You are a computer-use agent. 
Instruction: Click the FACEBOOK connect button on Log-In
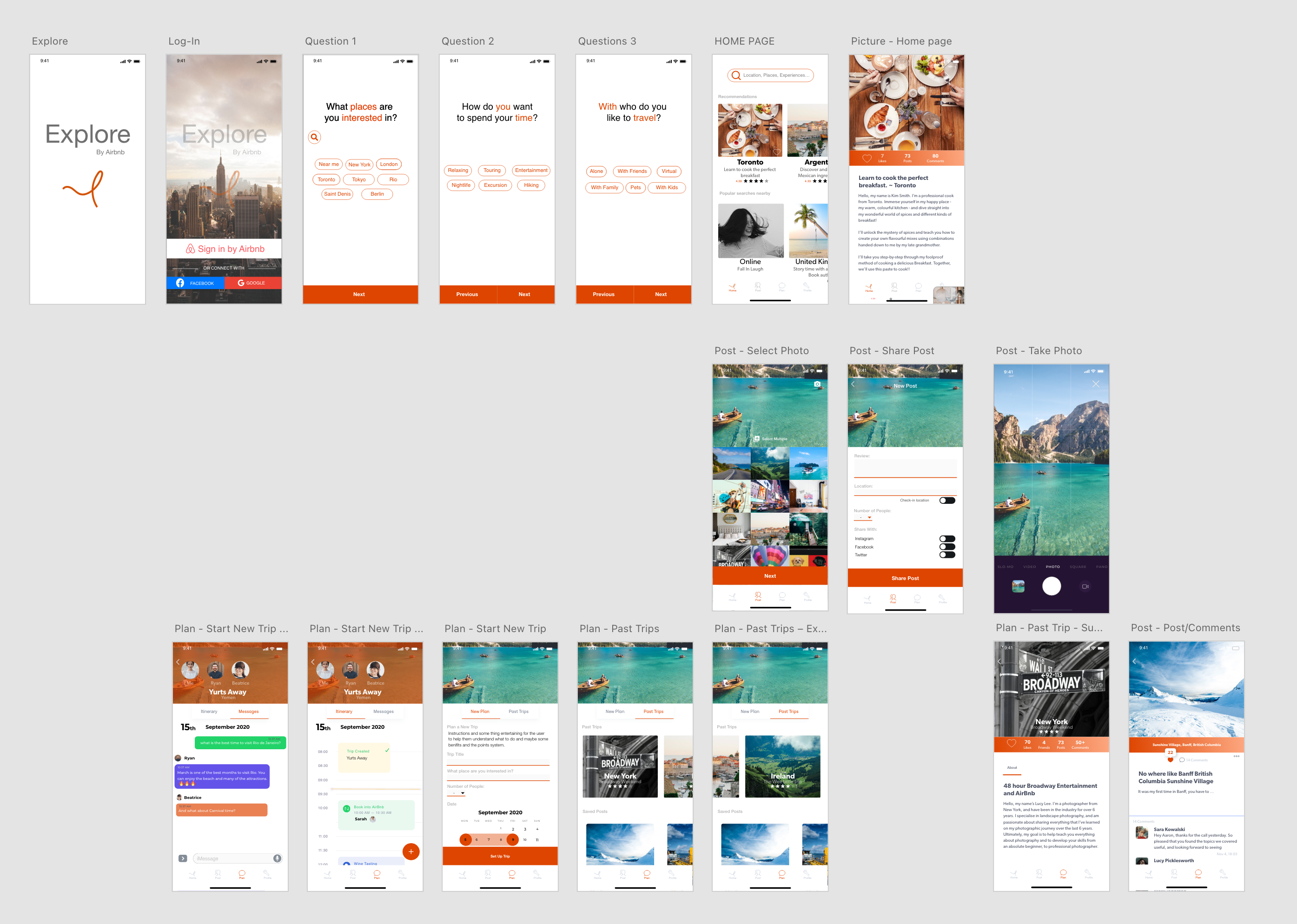[195, 283]
